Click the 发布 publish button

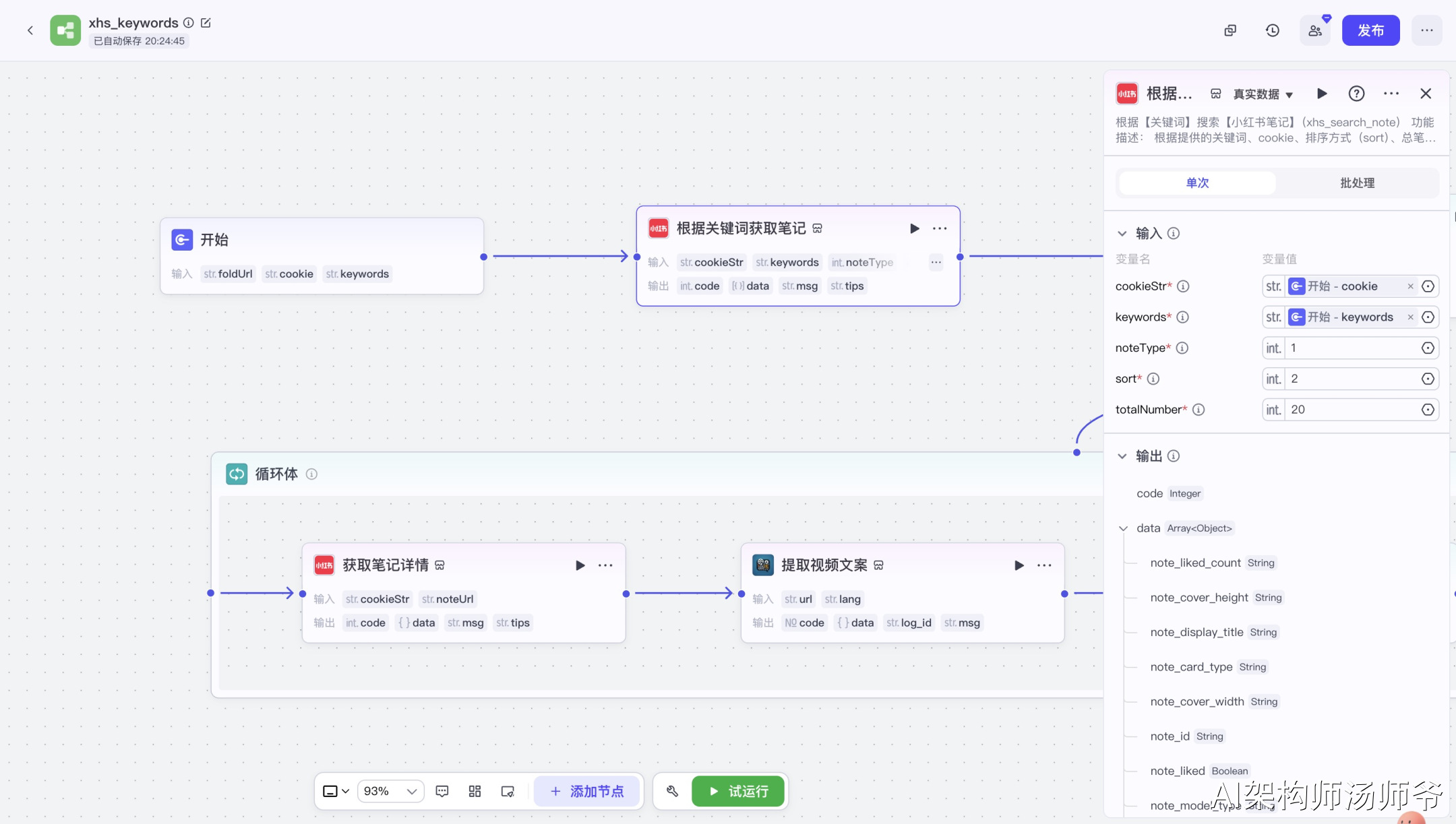point(1370,30)
